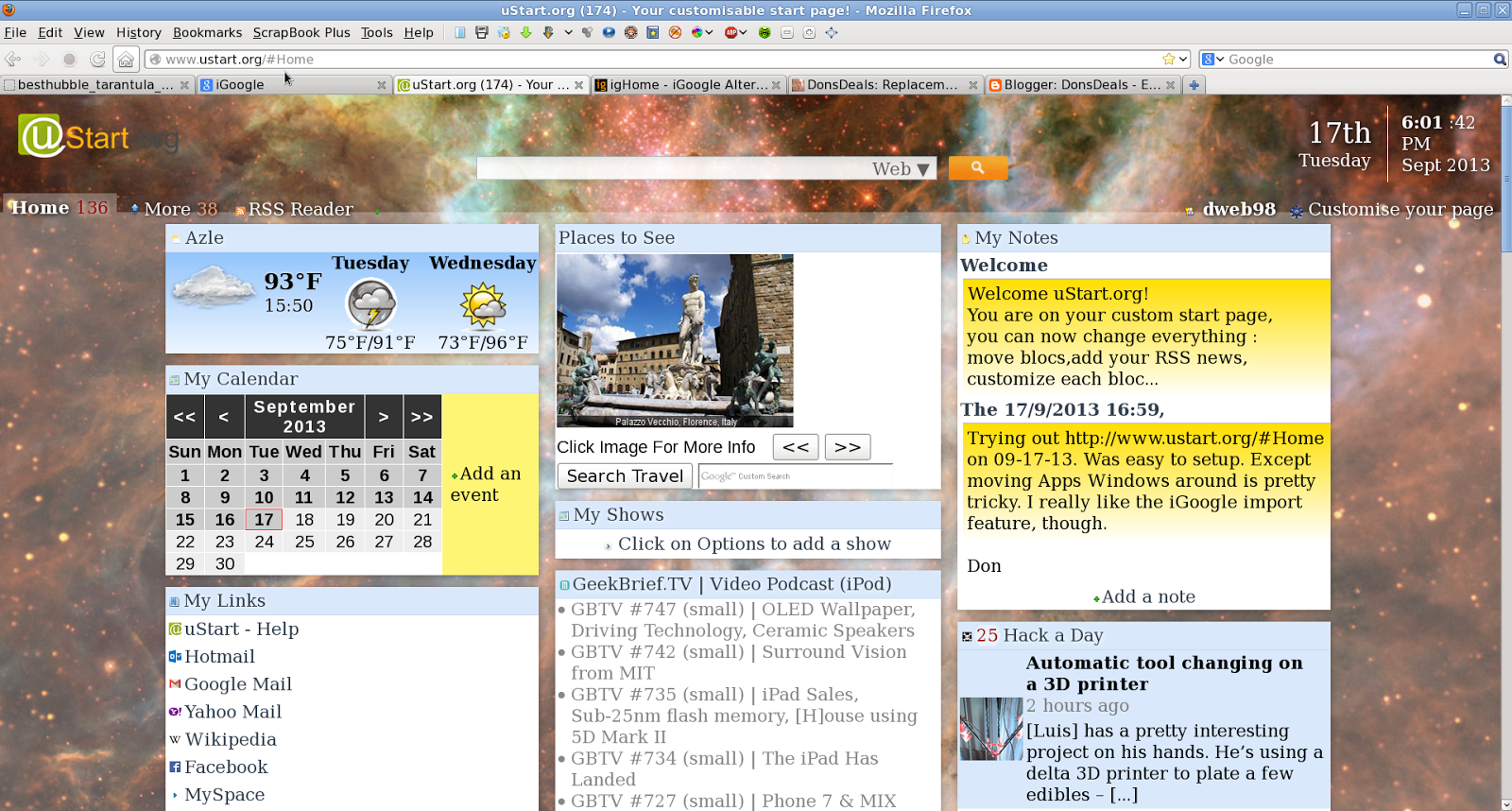
Task: Open the Wikipedia link in My Links
Action: pos(231,739)
